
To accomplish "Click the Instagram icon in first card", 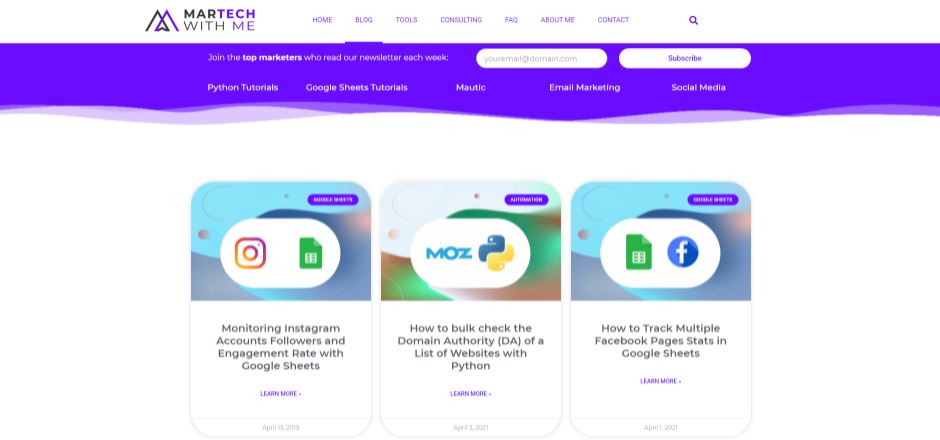I will coord(250,252).
